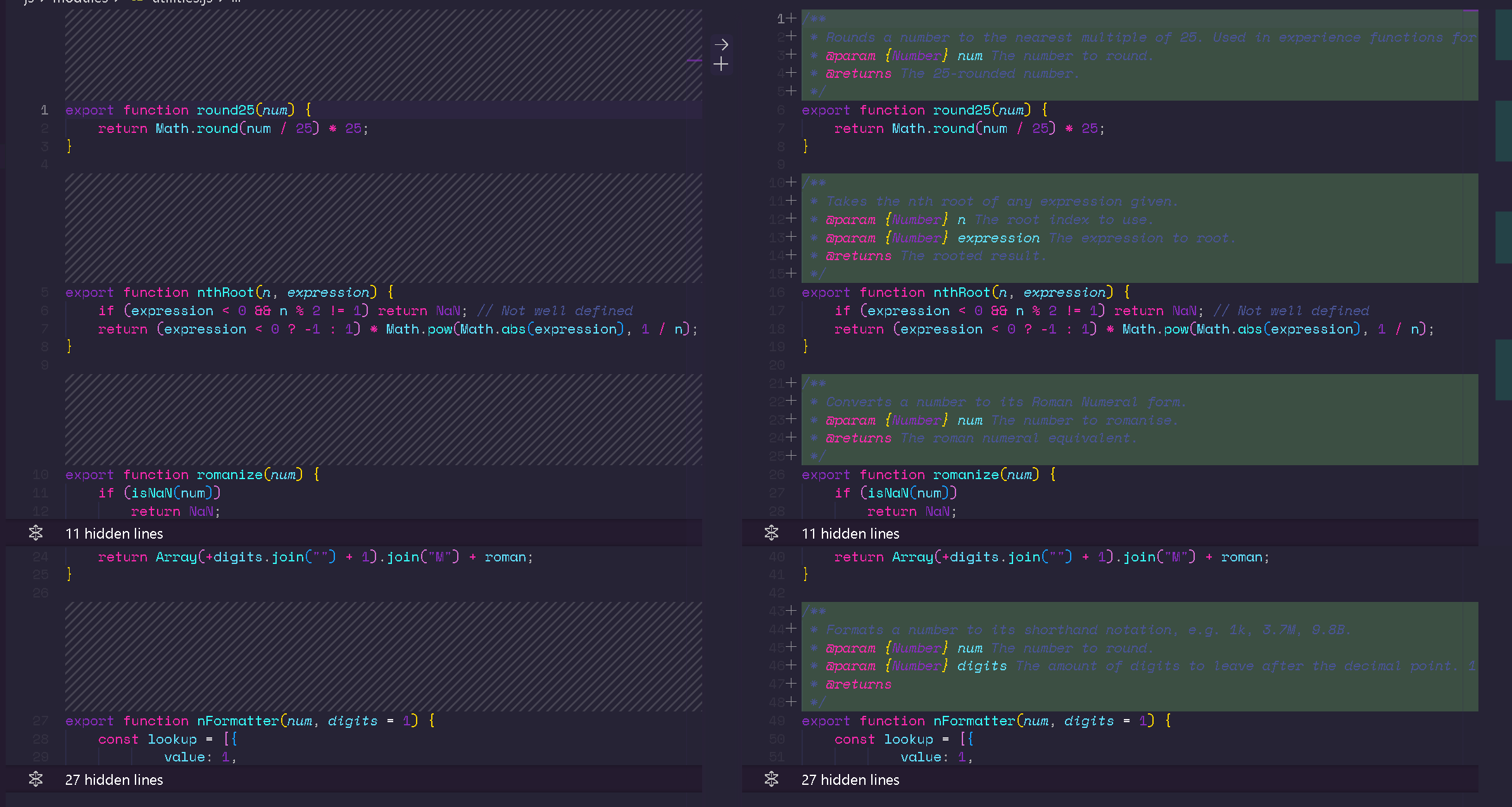Click the "Not well defined" comment in left pane
1512x807 pixels.
pos(555,311)
